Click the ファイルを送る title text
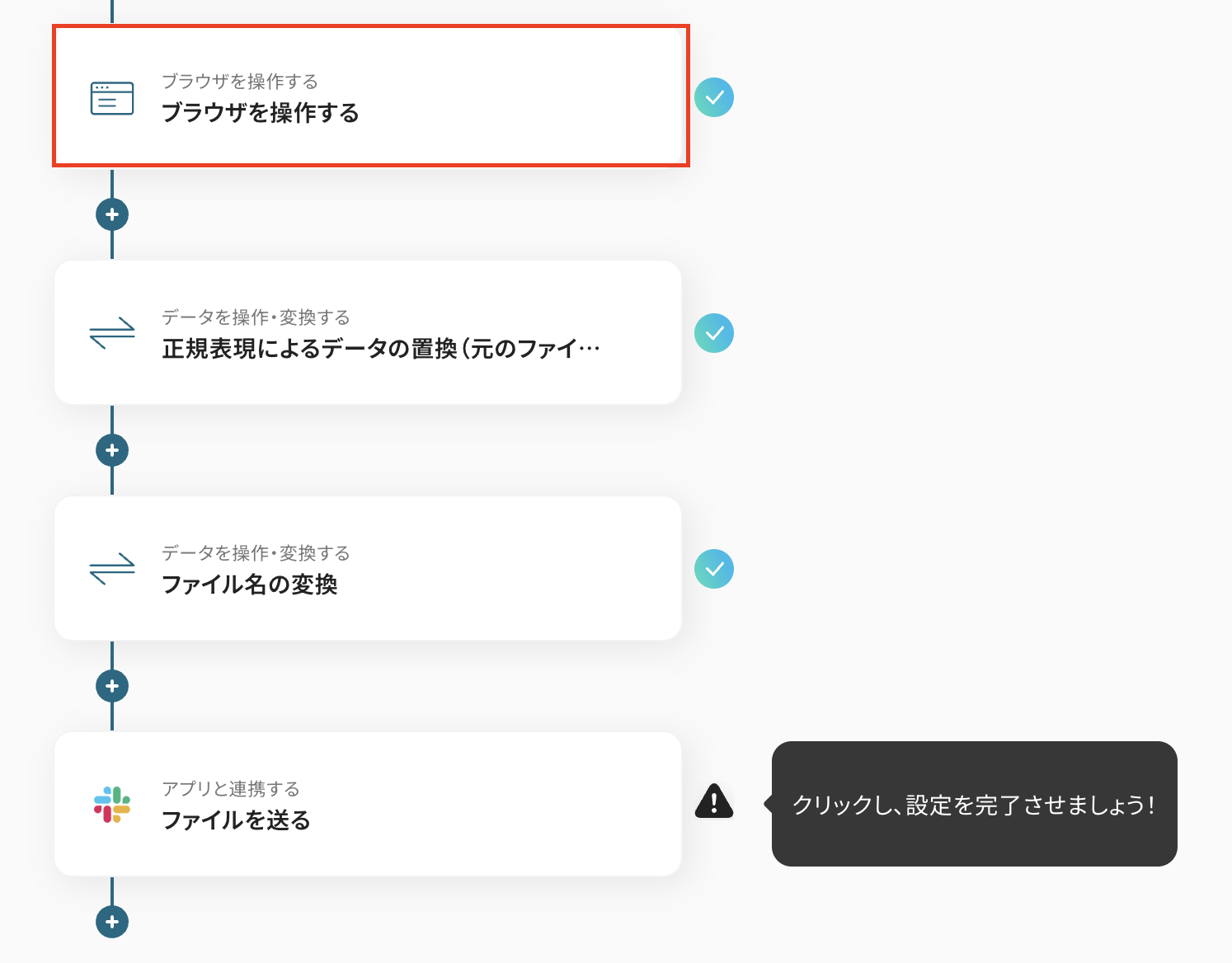This screenshot has width=1232, height=963. click(x=236, y=820)
